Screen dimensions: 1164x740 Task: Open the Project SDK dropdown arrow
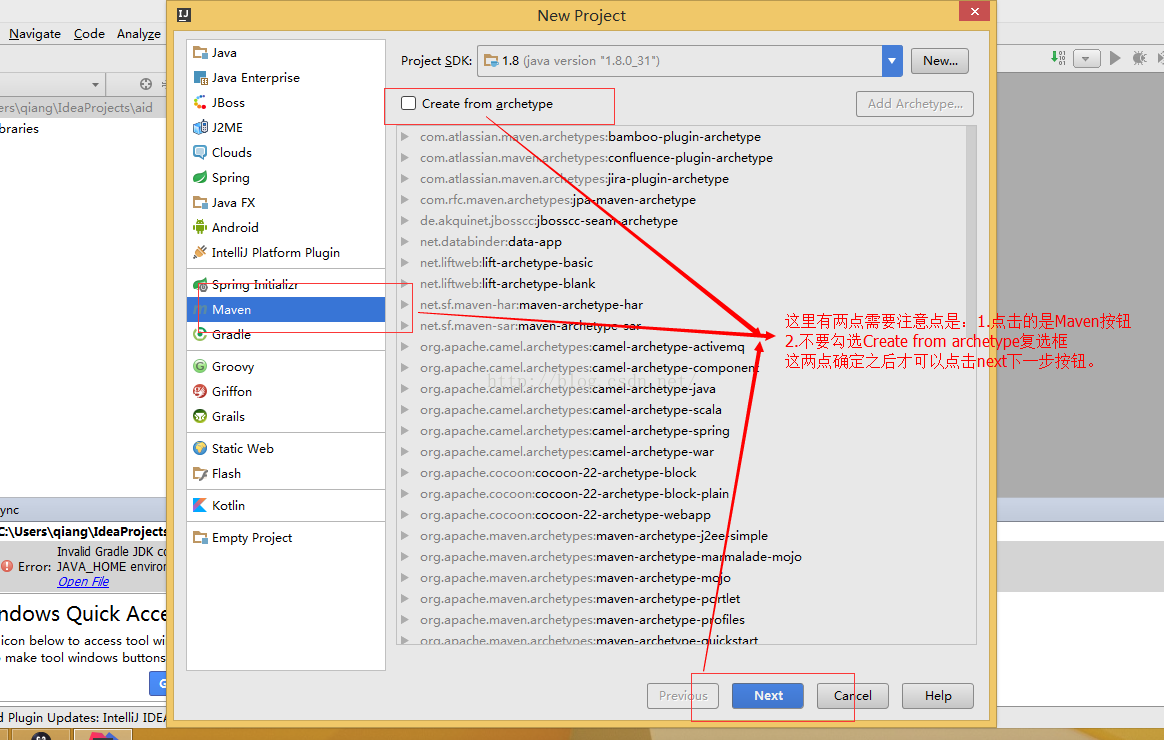892,61
